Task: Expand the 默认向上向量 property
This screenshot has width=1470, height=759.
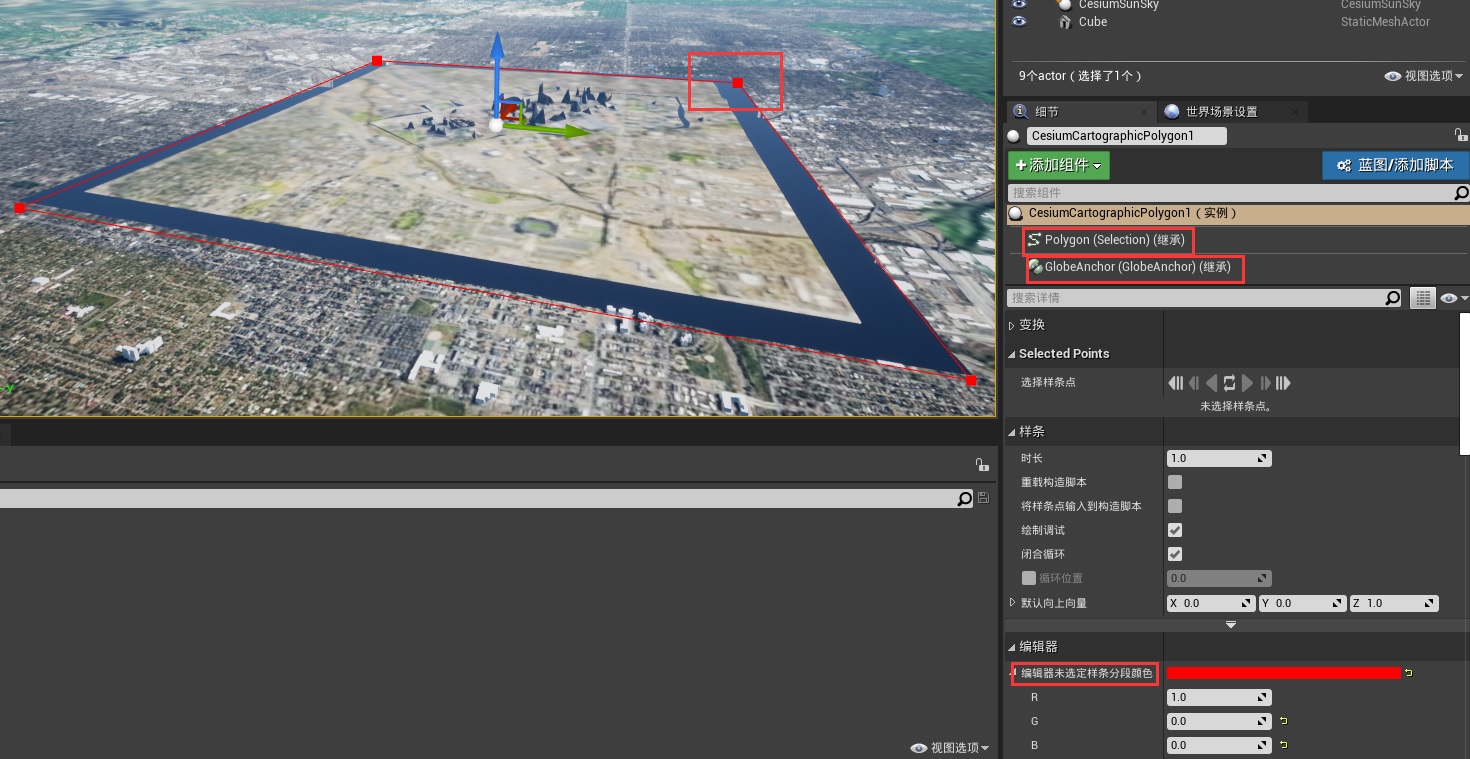Action: point(1012,603)
